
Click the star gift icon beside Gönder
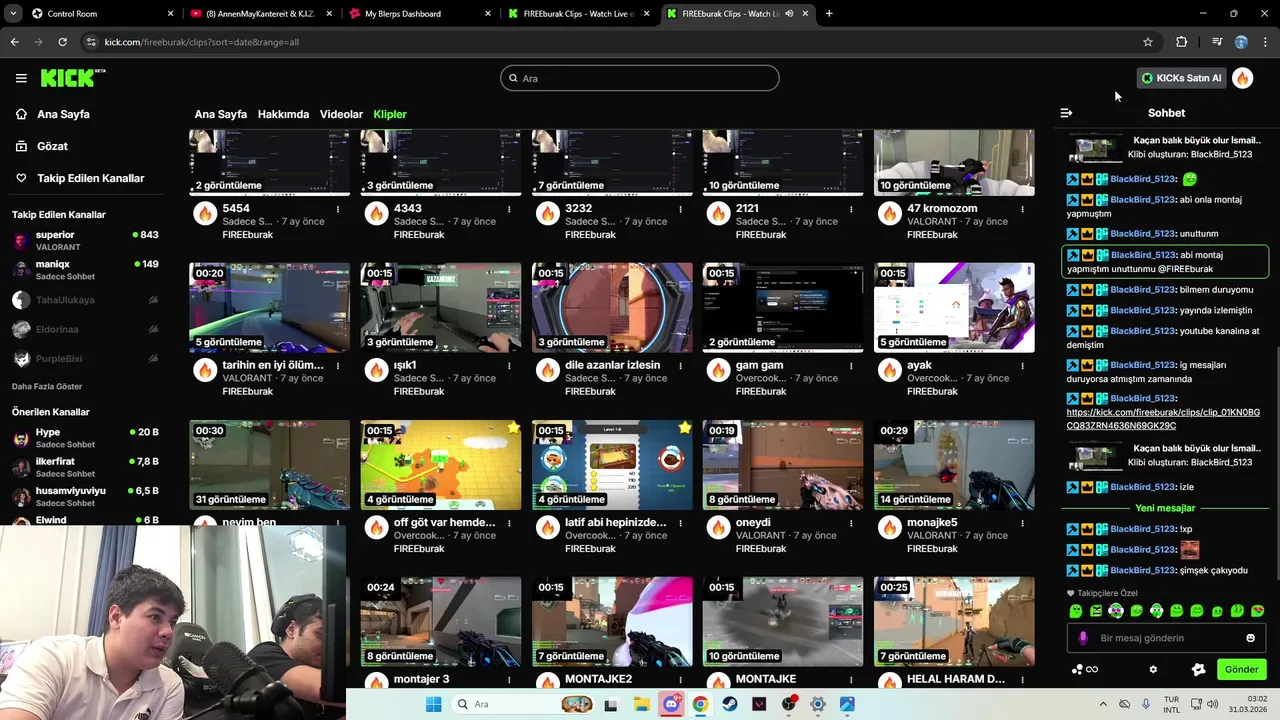click(x=1199, y=669)
